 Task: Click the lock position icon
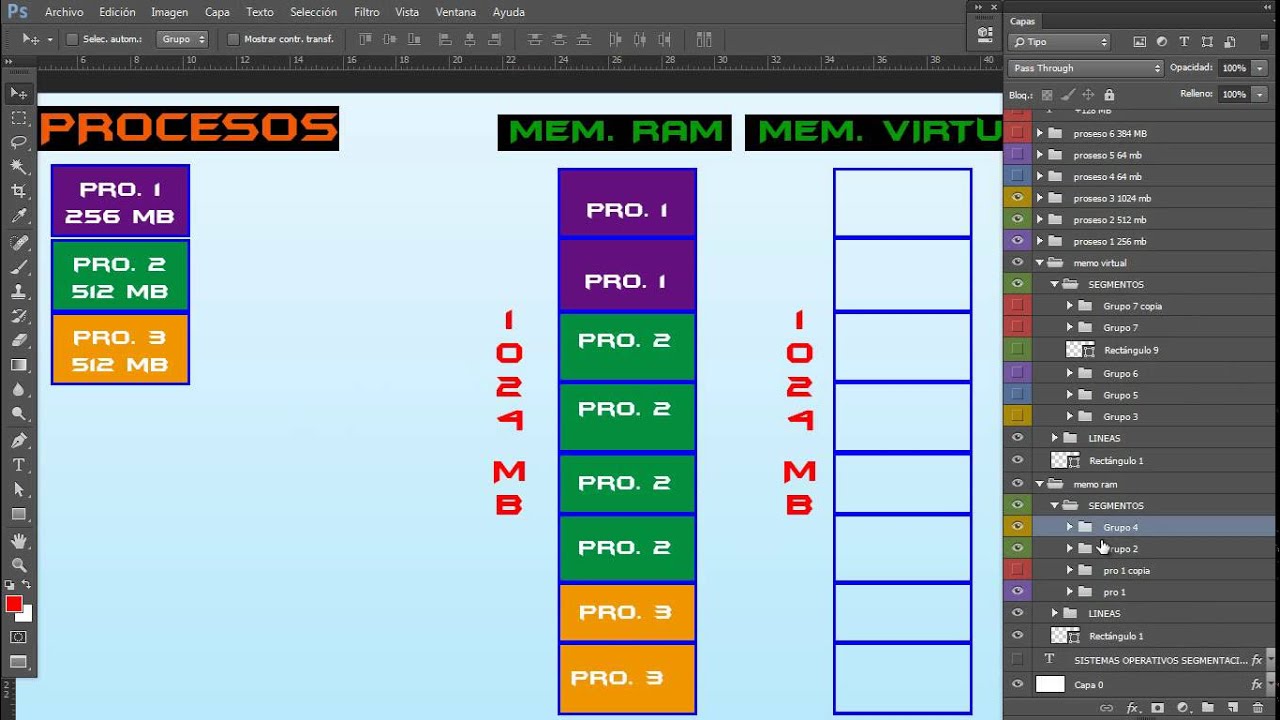tap(1088, 95)
